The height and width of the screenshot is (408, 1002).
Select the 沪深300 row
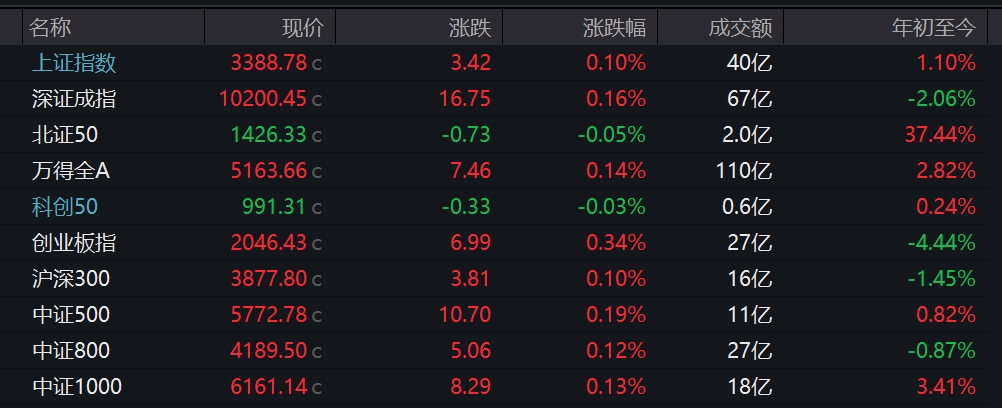point(501,278)
